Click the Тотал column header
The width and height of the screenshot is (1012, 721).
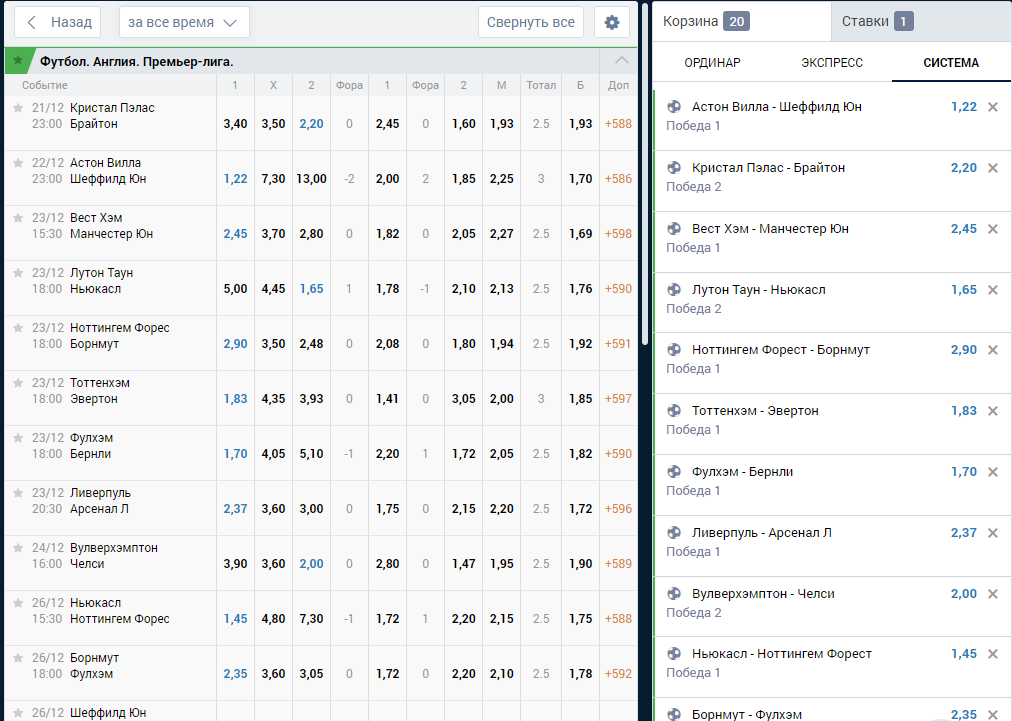coord(541,85)
